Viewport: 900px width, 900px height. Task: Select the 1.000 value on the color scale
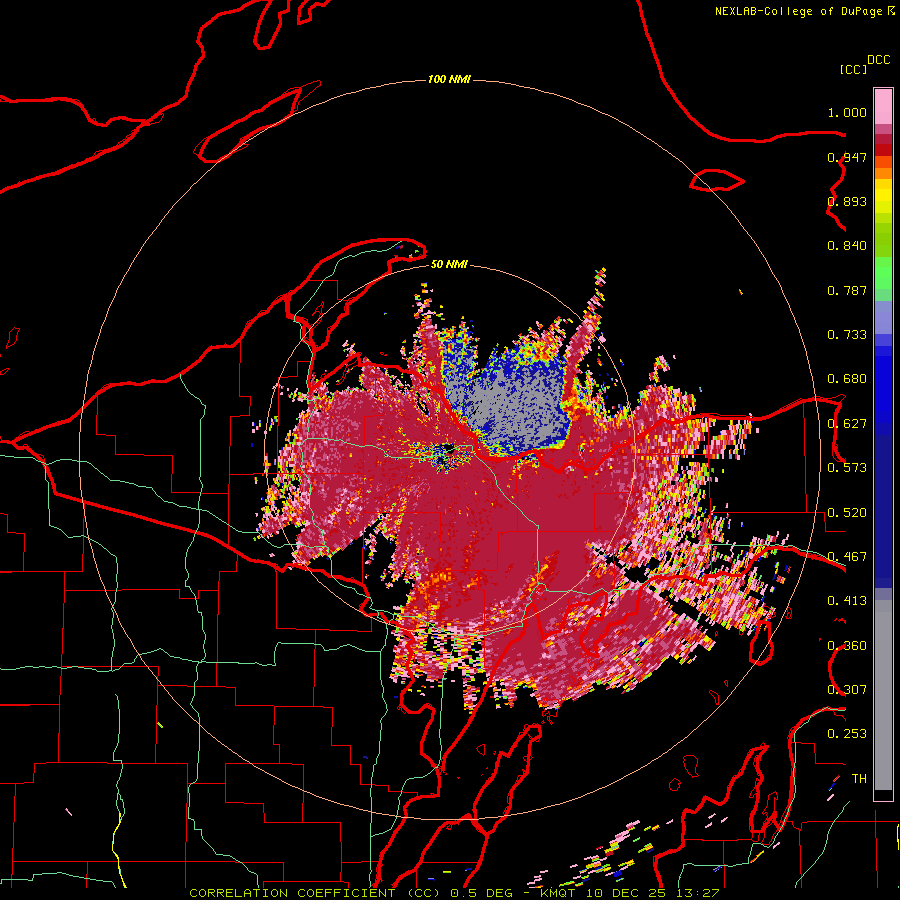tap(847, 112)
